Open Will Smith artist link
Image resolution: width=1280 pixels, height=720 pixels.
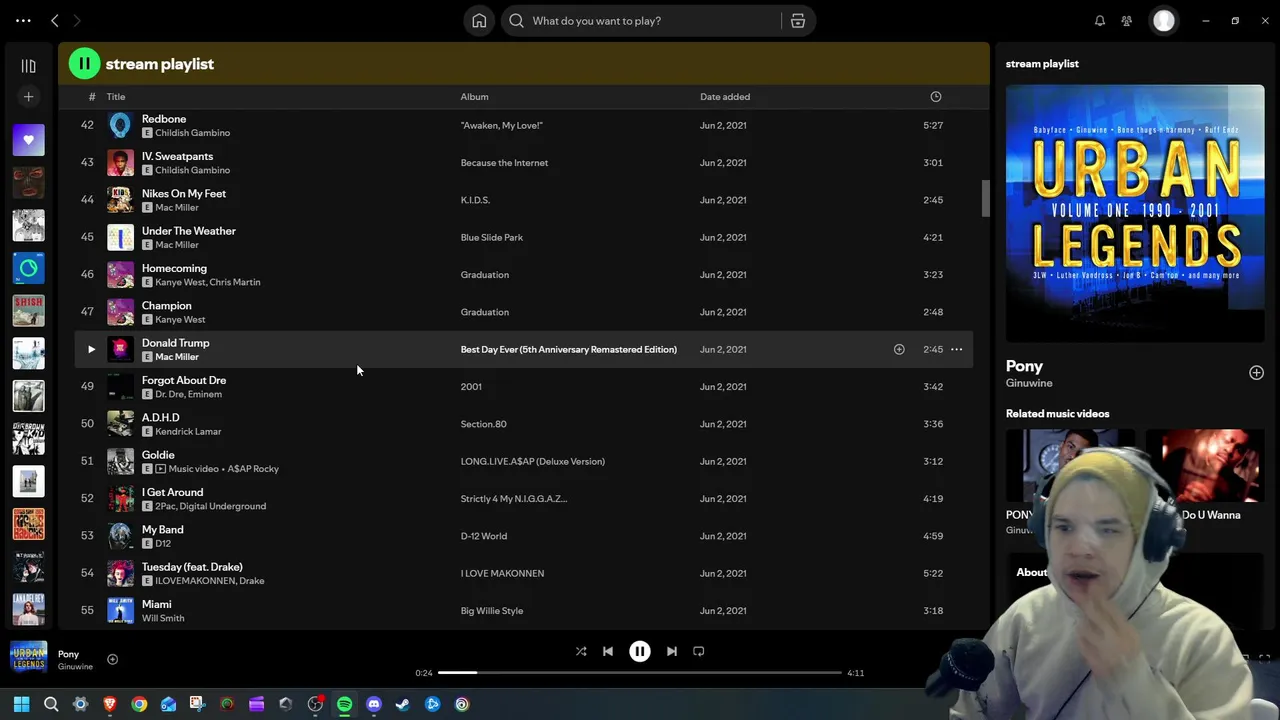pyautogui.click(x=163, y=619)
